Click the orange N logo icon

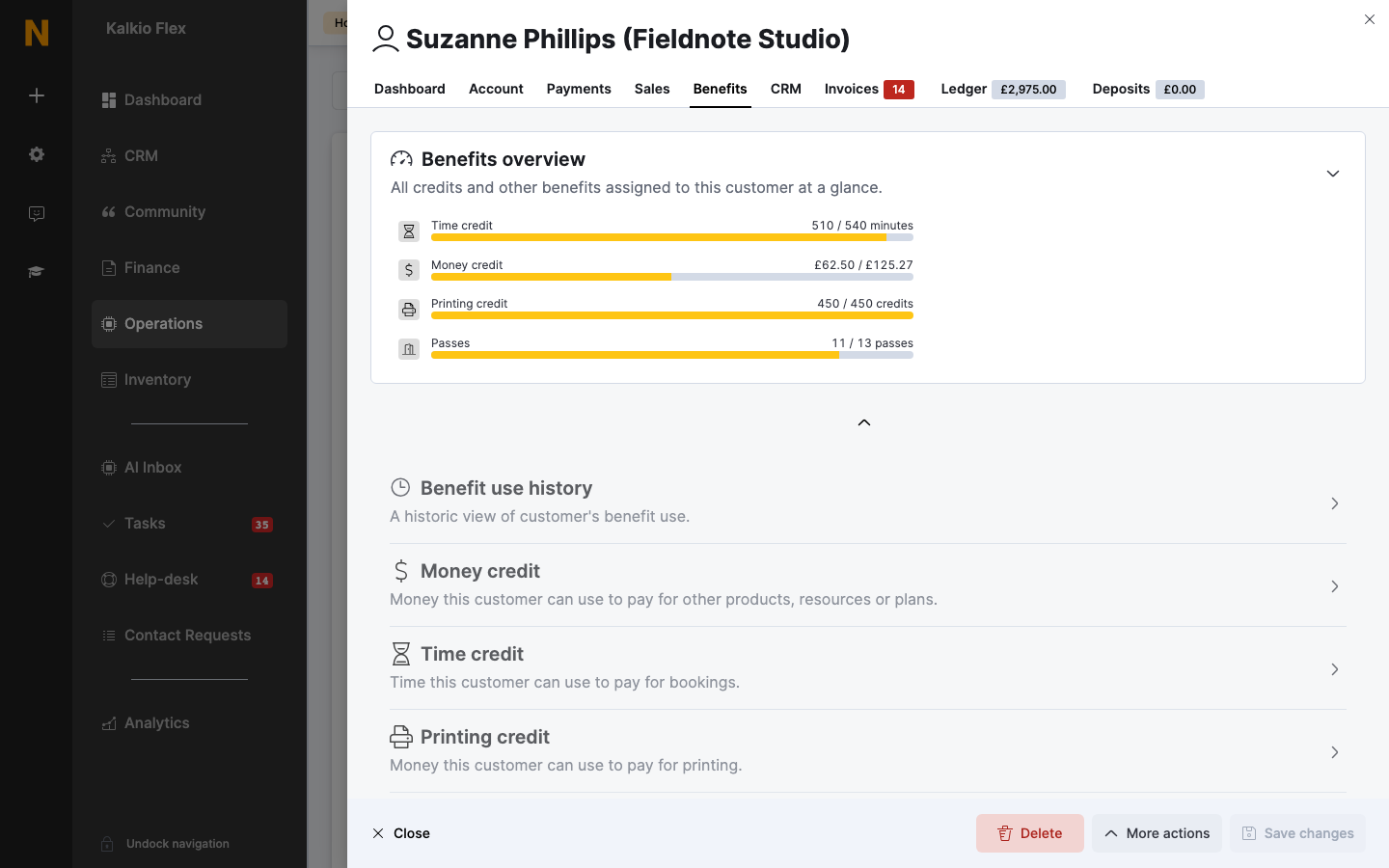tap(37, 33)
